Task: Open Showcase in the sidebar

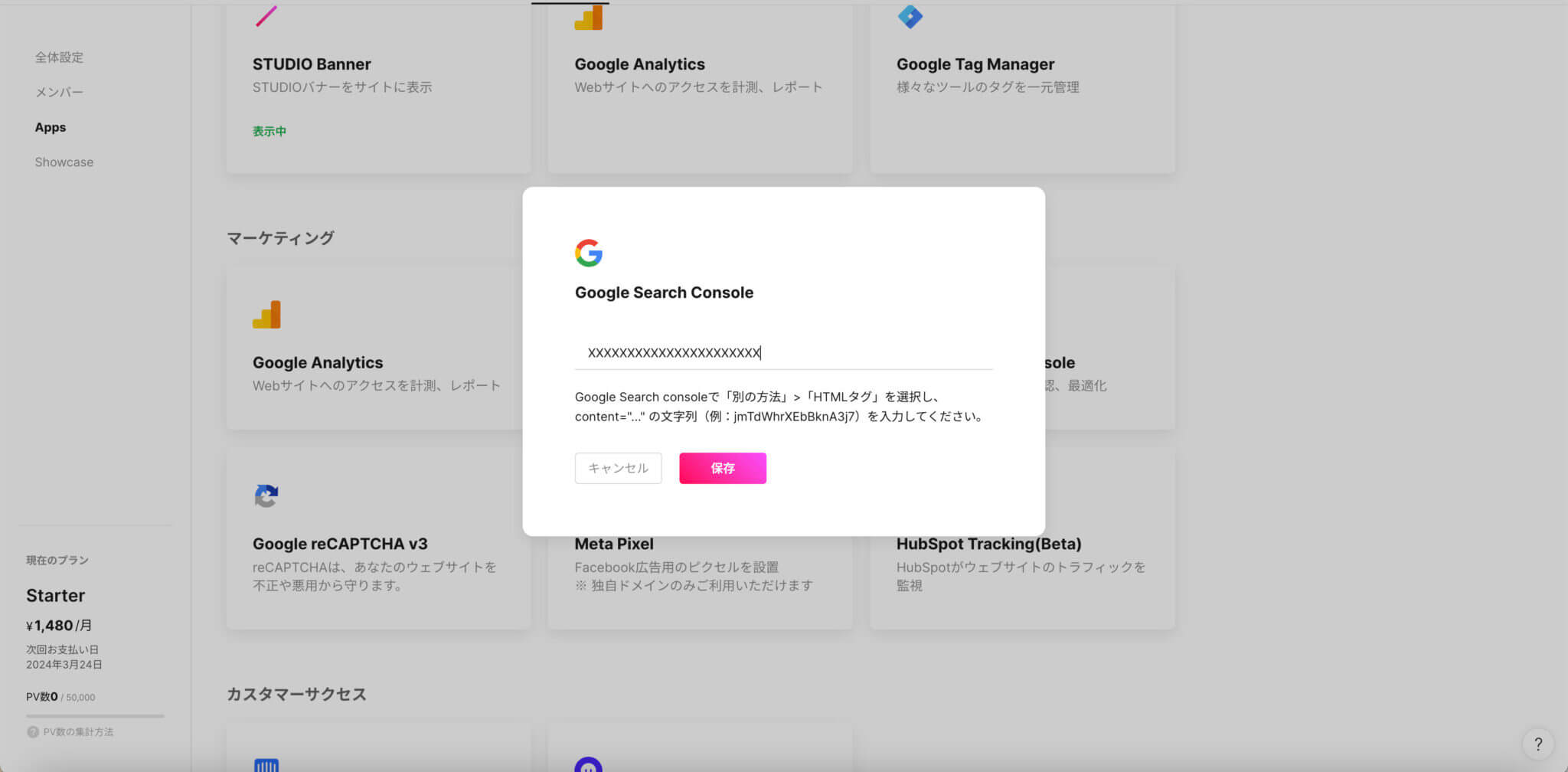Action: tap(64, 162)
